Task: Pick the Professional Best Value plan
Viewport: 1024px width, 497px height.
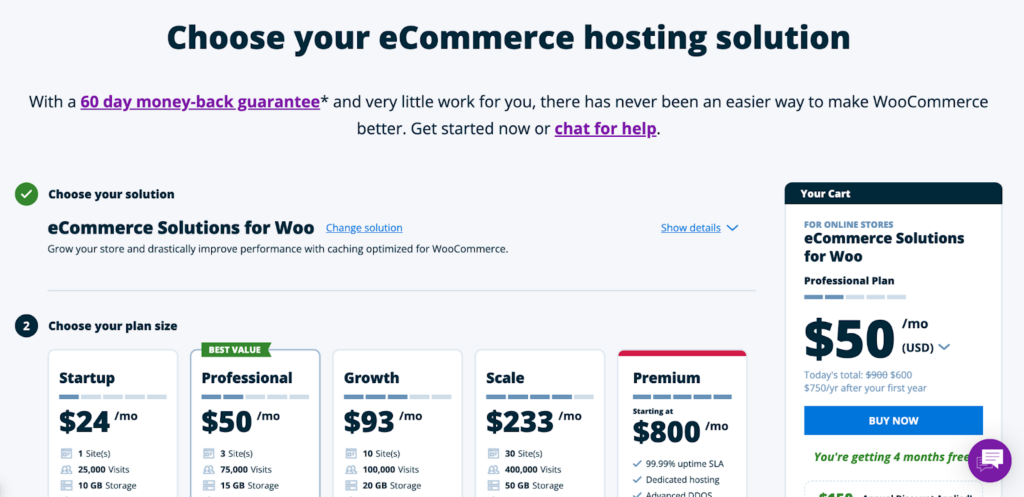Action: point(255,423)
